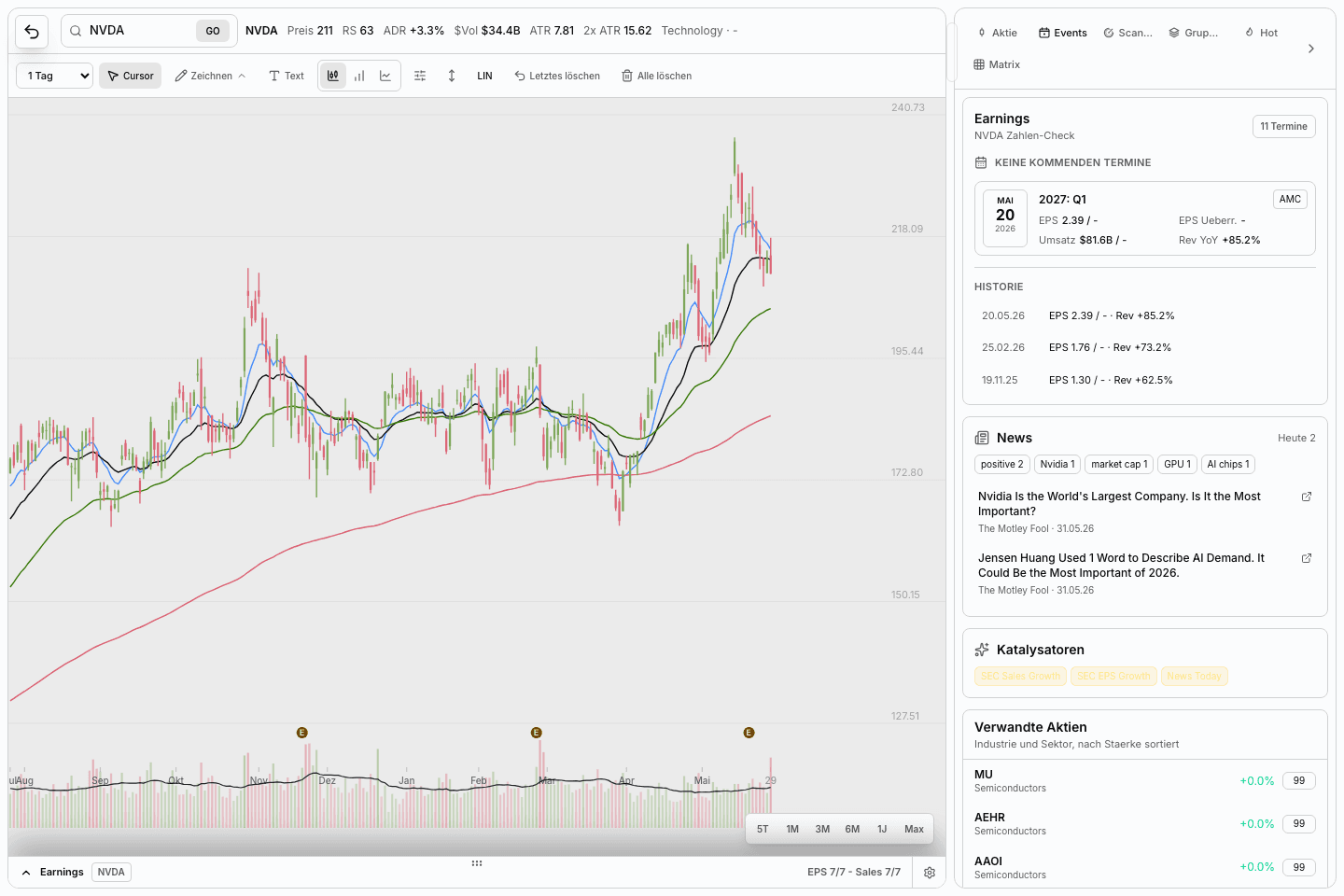Set chart range to 1M
The height and width of the screenshot is (896, 1344).
(x=792, y=829)
